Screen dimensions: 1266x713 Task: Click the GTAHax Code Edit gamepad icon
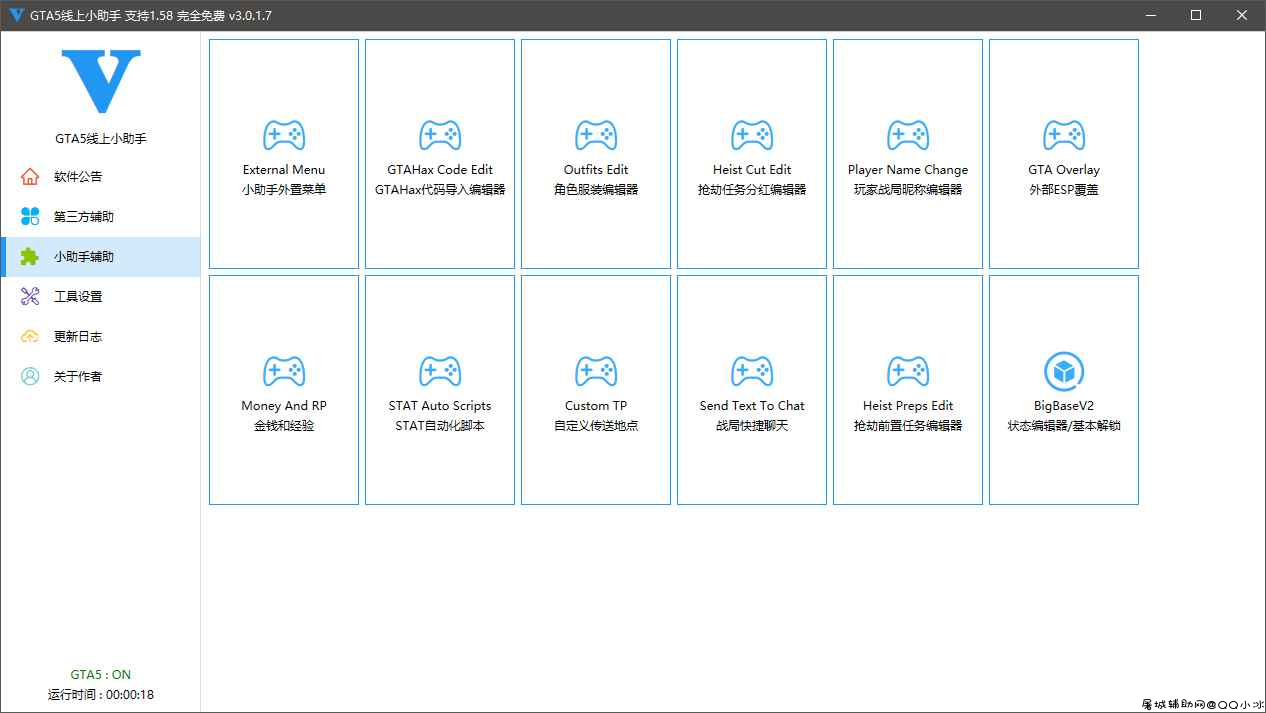tap(440, 136)
